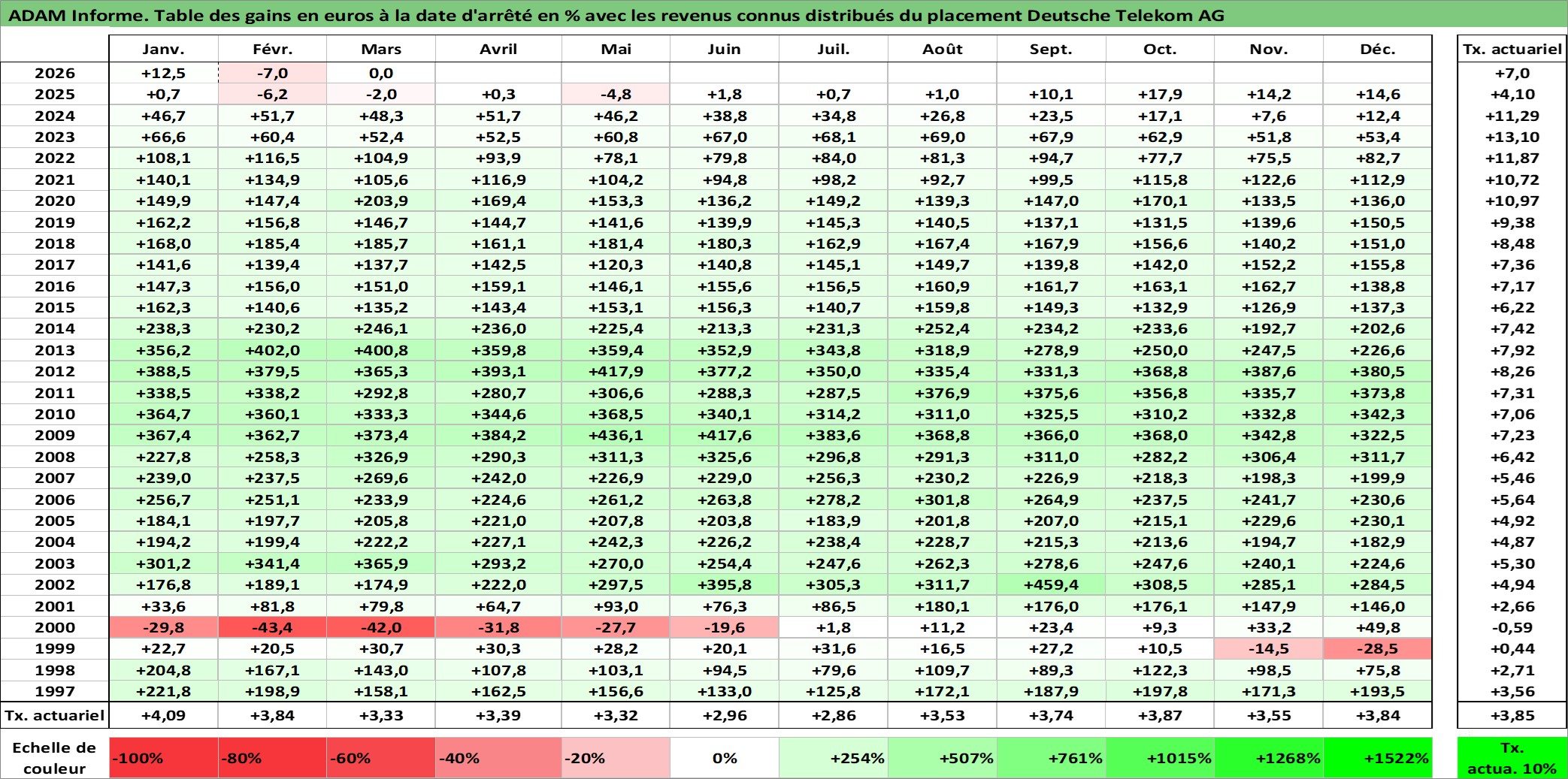Select cell +12,5 for January 2026
The height and width of the screenshot is (779, 1568).
(163, 73)
